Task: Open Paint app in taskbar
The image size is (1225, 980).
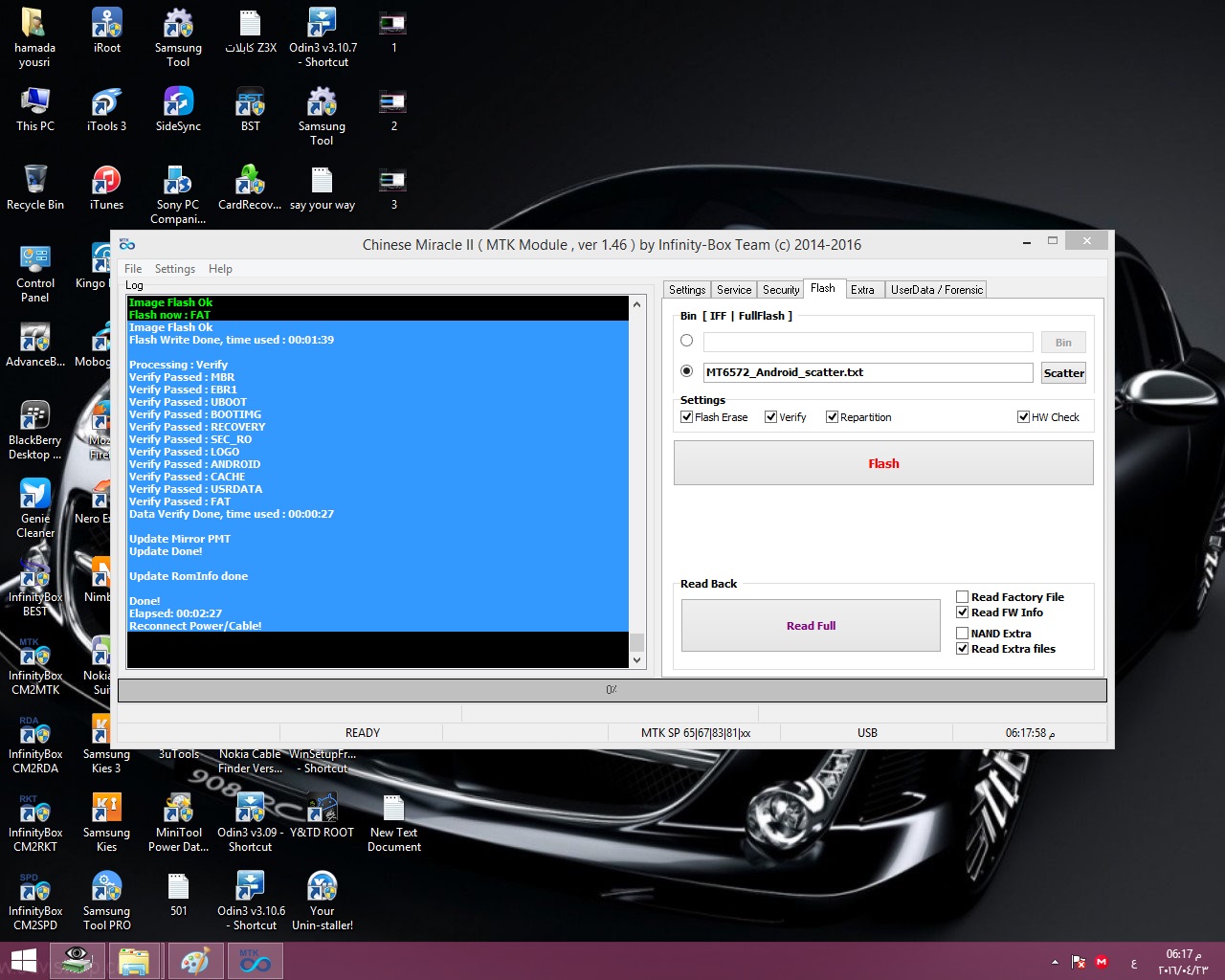Action: coord(194,961)
